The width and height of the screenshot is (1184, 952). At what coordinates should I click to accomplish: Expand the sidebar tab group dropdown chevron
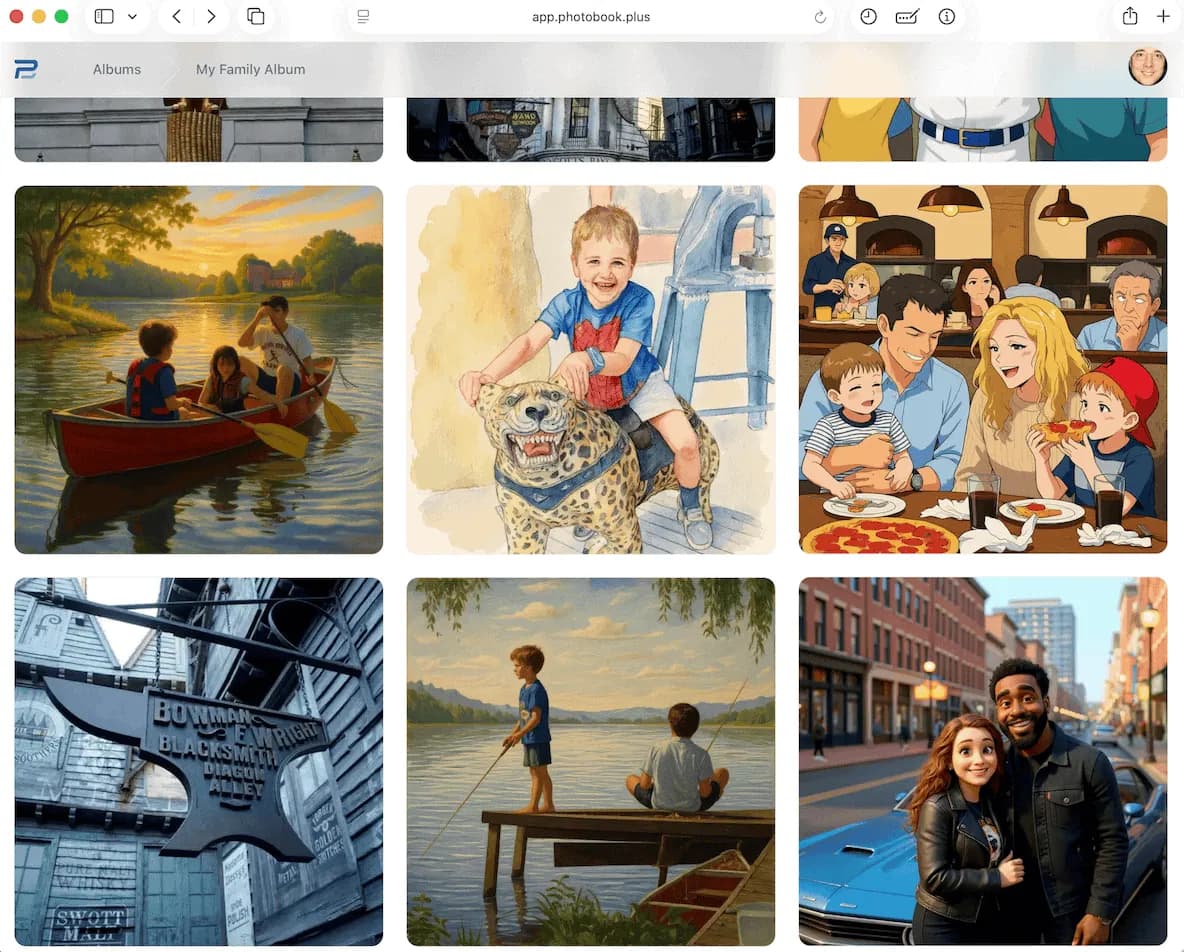coord(132,17)
